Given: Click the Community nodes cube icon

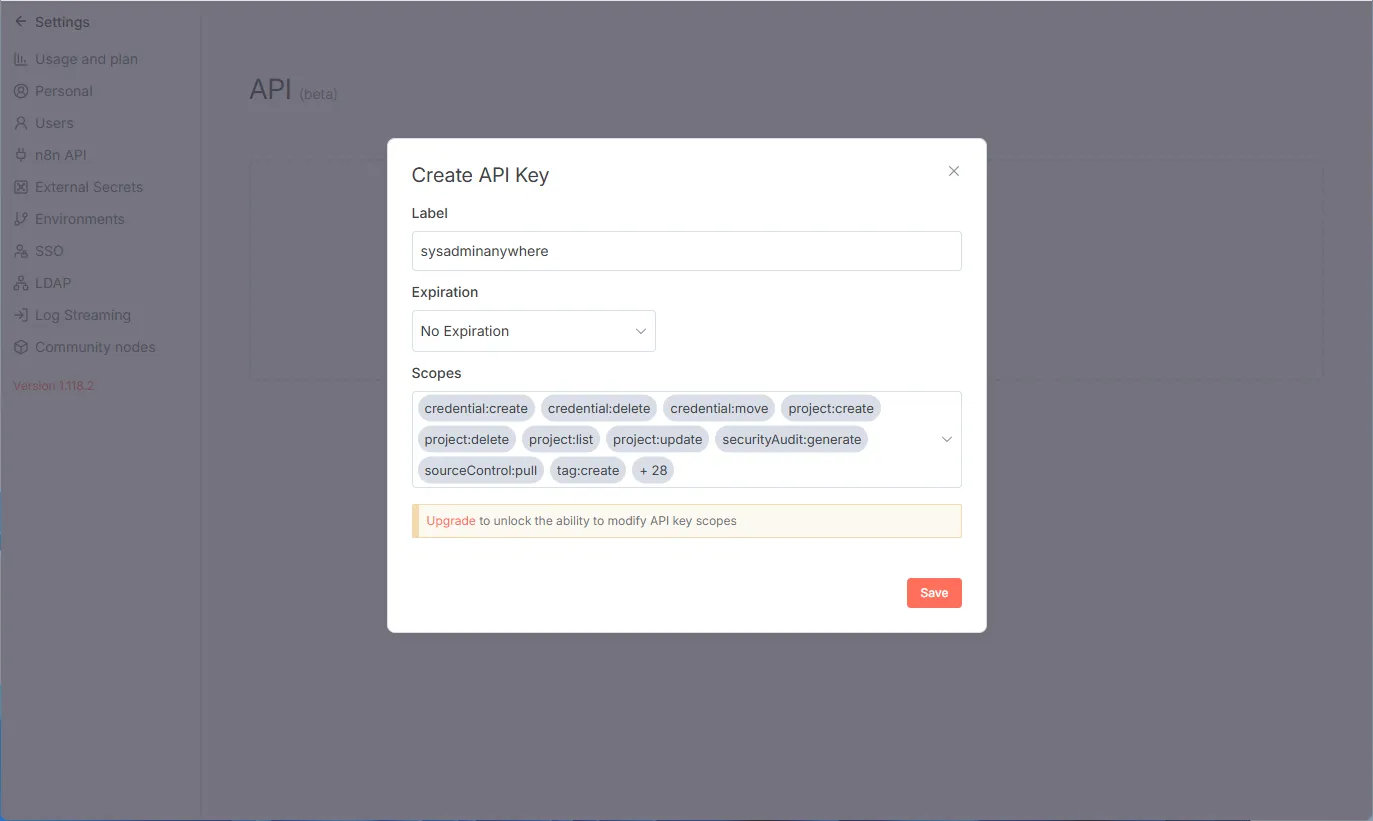Looking at the screenshot, I should point(20,347).
